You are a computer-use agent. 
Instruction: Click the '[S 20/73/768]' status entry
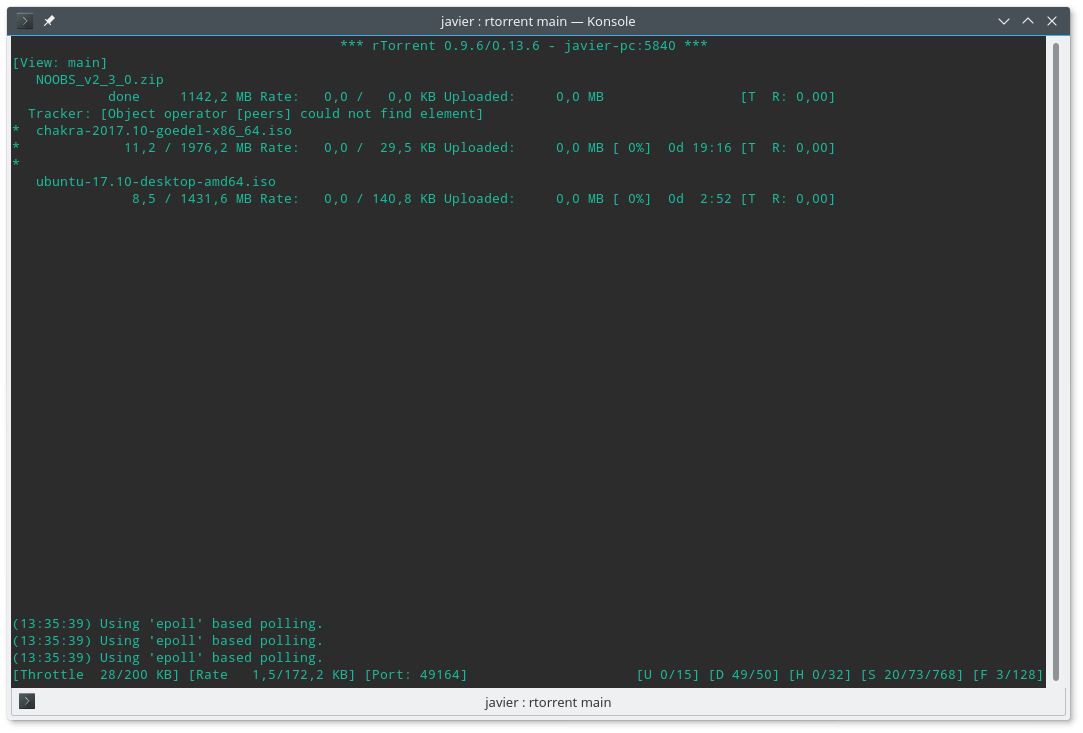tap(912, 675)
